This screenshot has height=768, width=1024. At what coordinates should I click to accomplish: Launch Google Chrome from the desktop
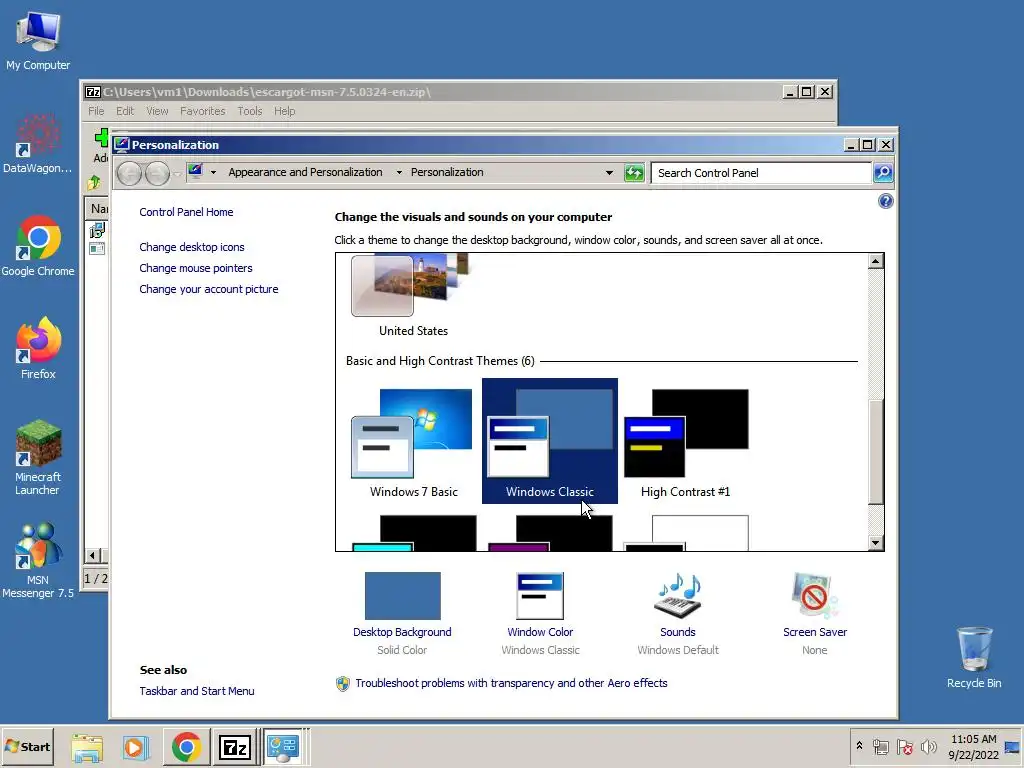pos(38,246)
